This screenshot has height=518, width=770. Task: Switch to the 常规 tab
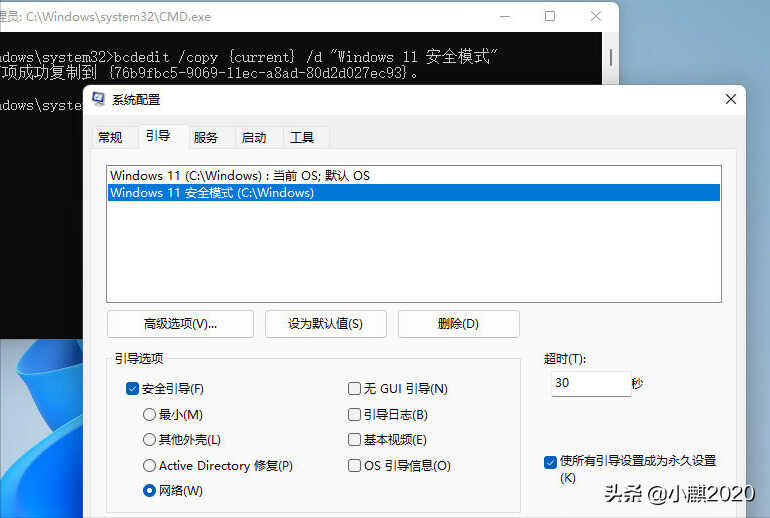tap(110, 137)
